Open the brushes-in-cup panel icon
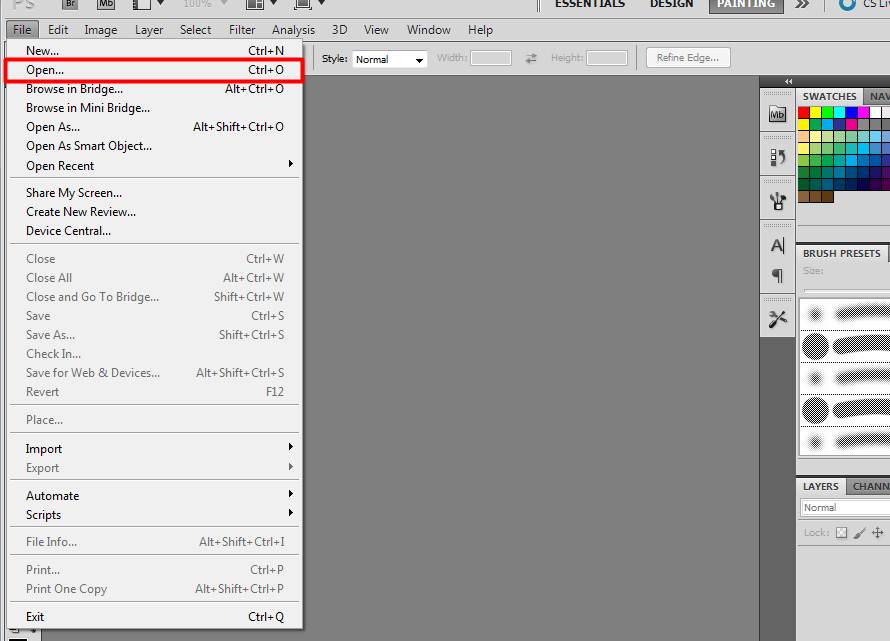Screen dimensions: 890x641 [777, 201]
